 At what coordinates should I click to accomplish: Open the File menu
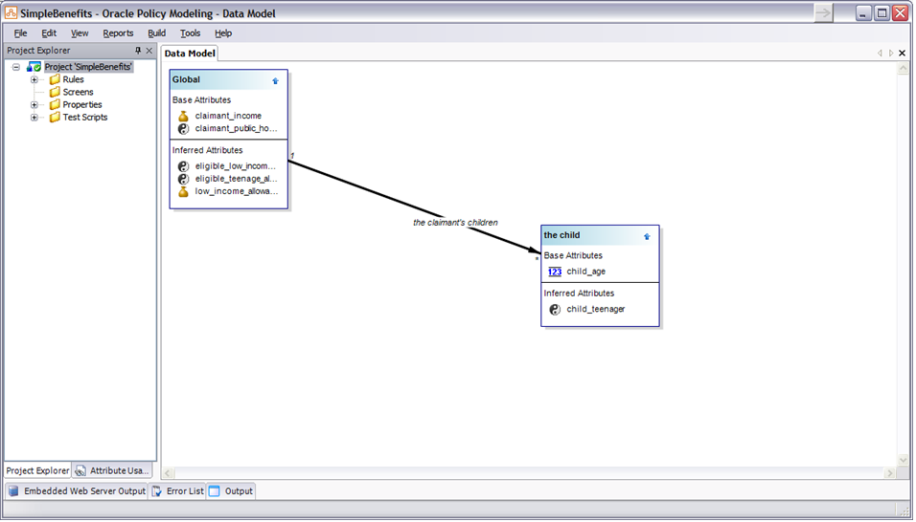[20, 33]
